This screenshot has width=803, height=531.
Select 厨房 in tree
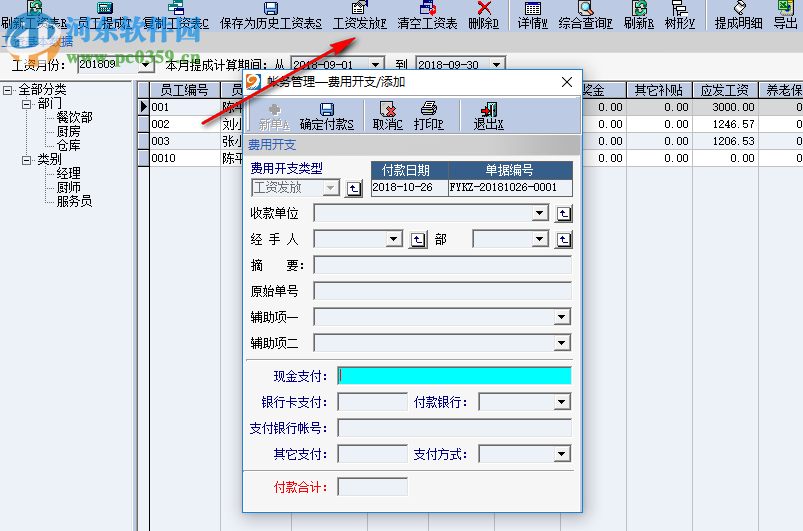(68, 132)
